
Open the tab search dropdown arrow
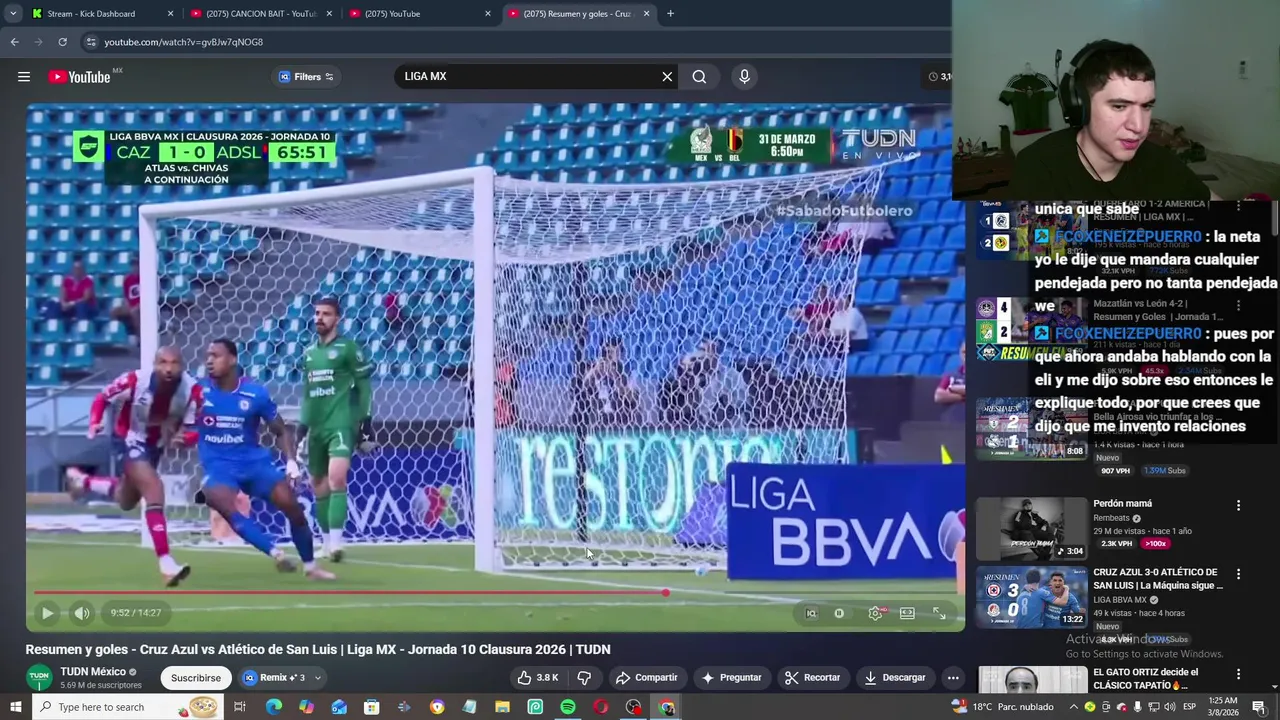tap(13, 14)
